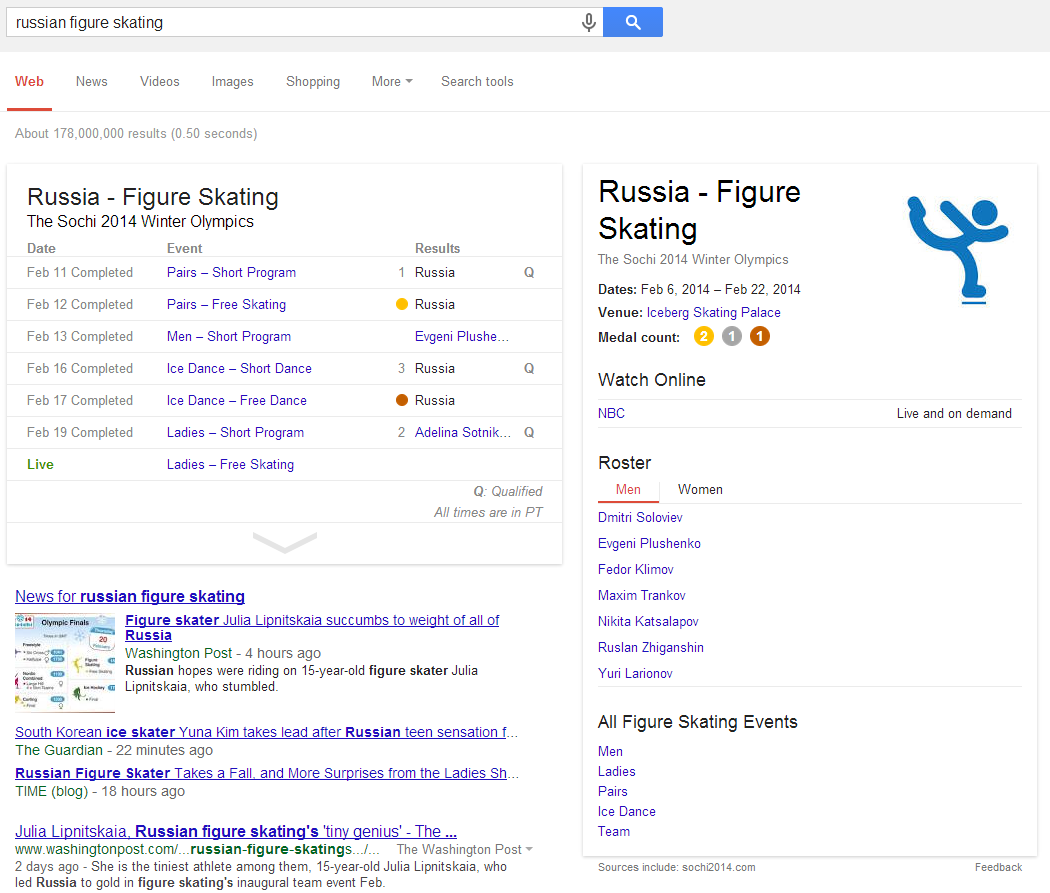The height and width of the screenshot is (893, 1050).
Task: Open Nikita Katsalapov roster link
Action: click(x=648, y=621)
